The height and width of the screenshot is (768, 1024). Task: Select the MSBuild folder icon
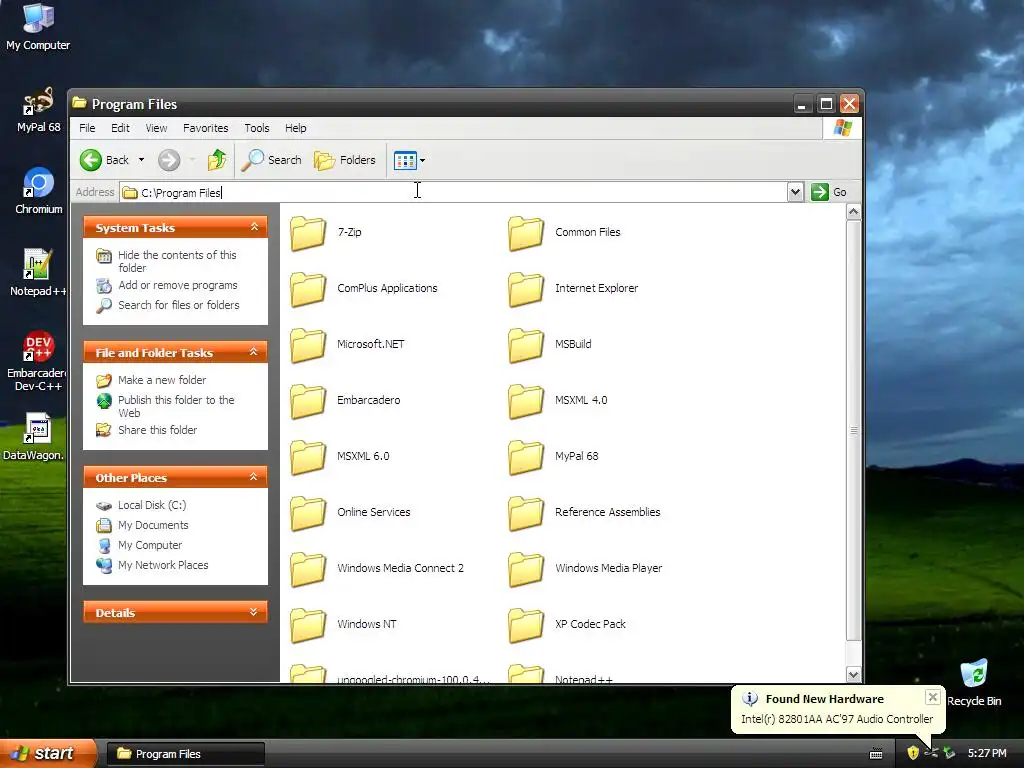(526, 345)
